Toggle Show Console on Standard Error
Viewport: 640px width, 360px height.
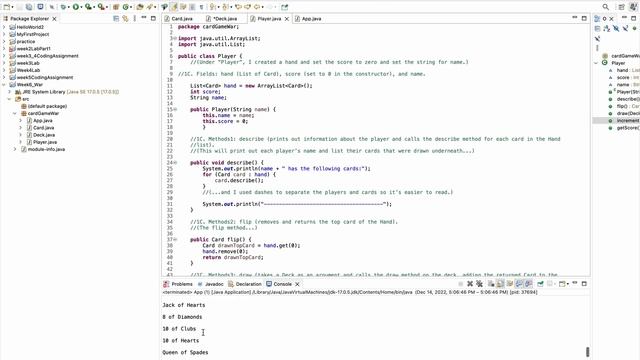528,284
